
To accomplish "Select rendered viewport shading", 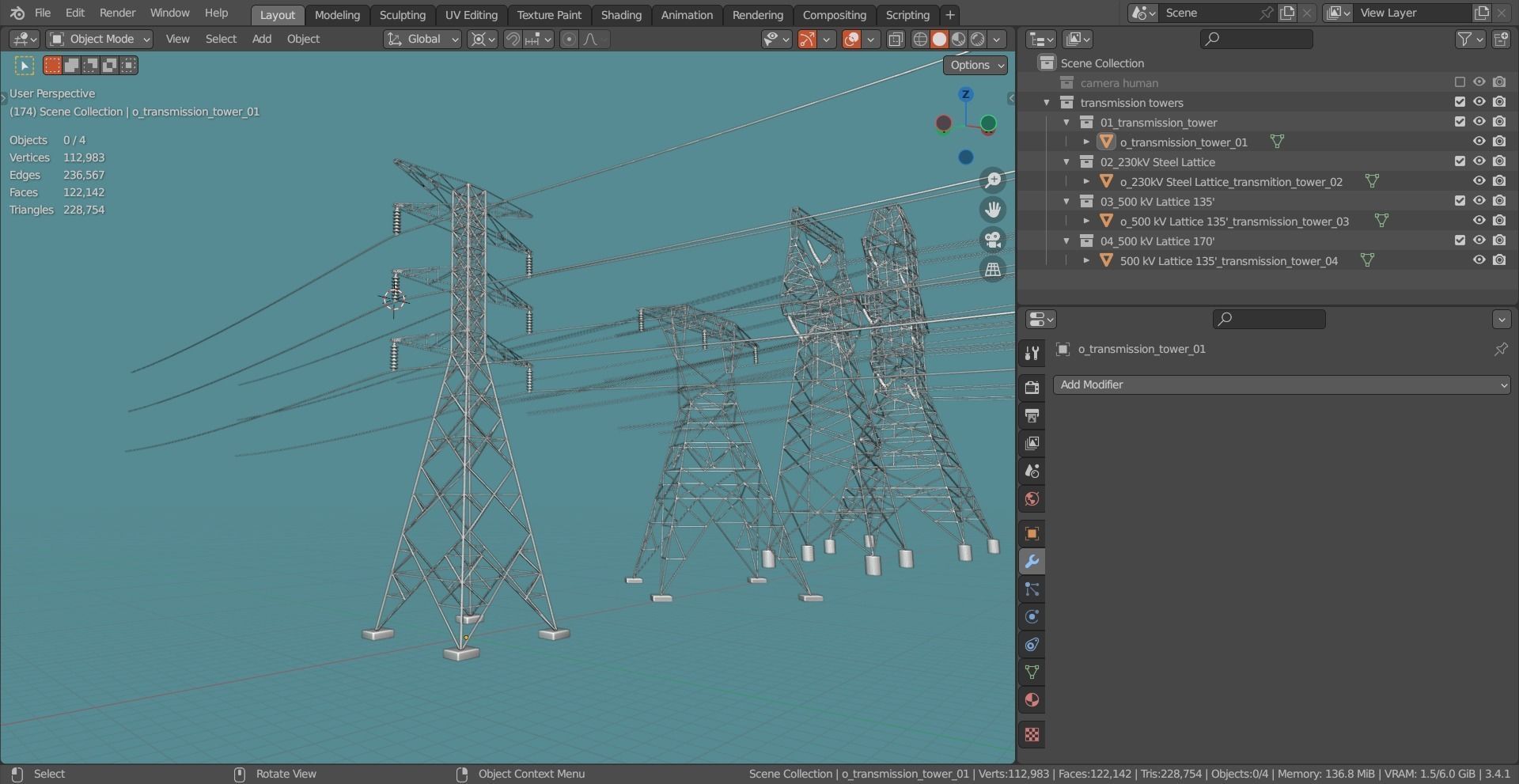I will [977, 39].
